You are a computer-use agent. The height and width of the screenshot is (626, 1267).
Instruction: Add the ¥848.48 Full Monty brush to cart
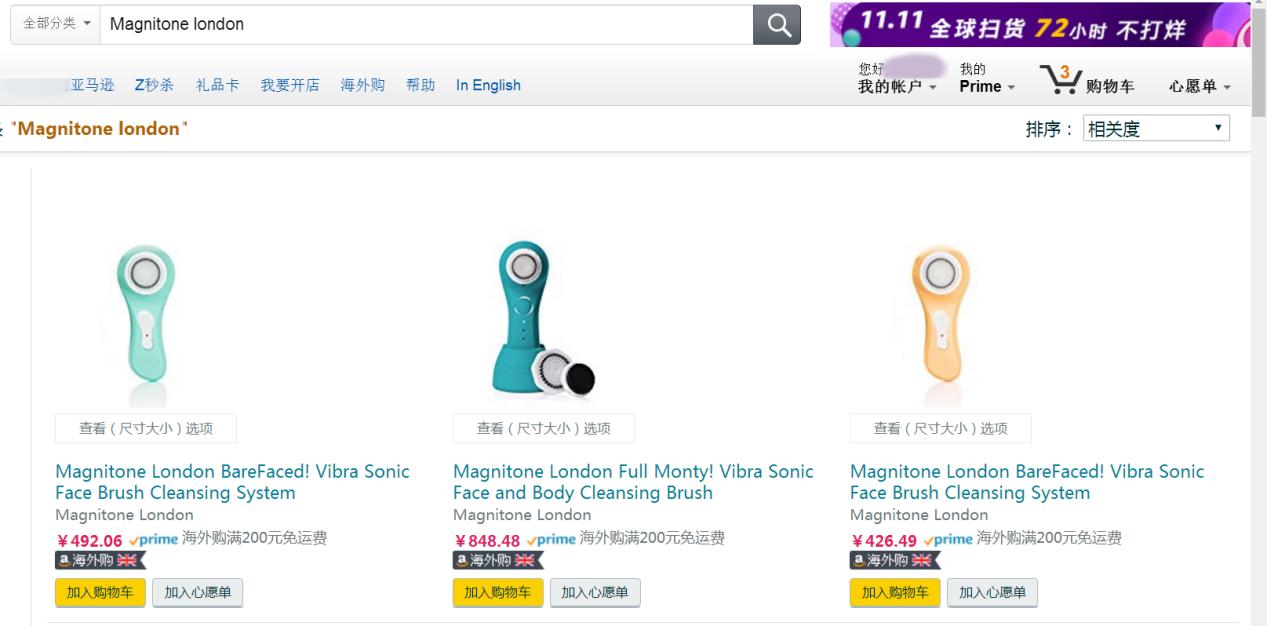click(x=498, y=592)
